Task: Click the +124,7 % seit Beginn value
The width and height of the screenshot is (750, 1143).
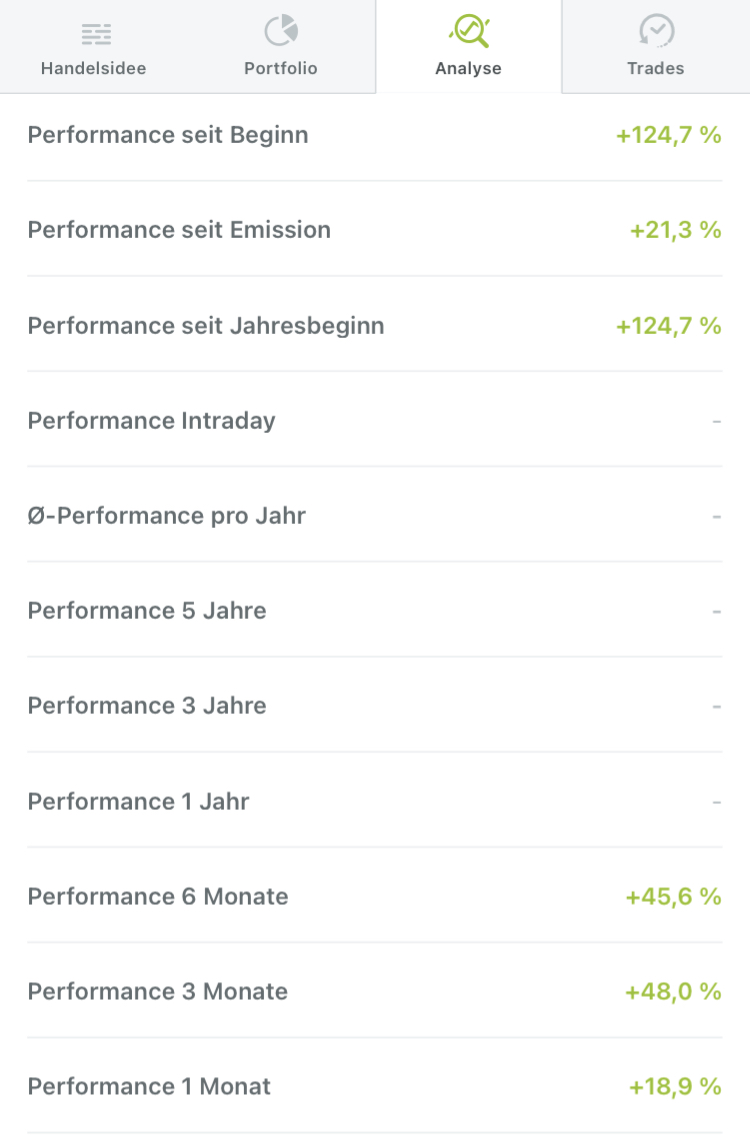Action: [x=669, y=135]
